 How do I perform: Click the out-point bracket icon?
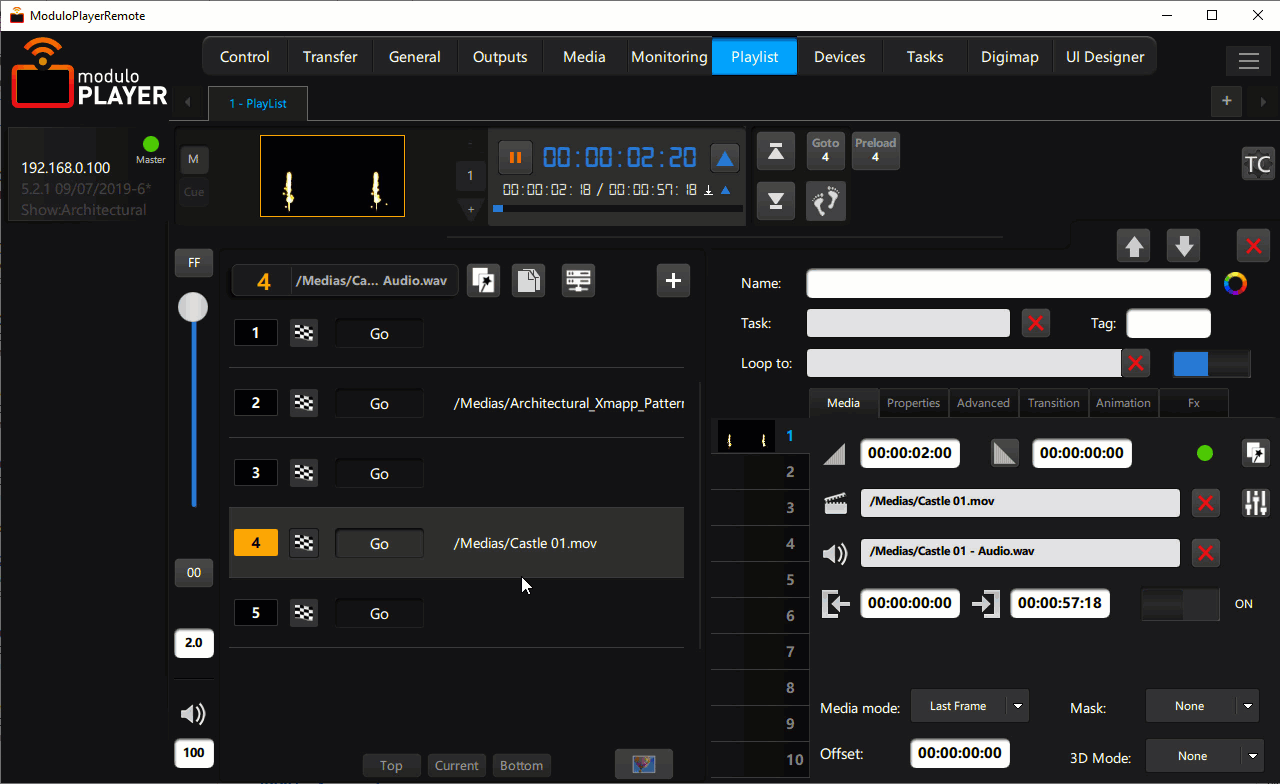point(986,604)
